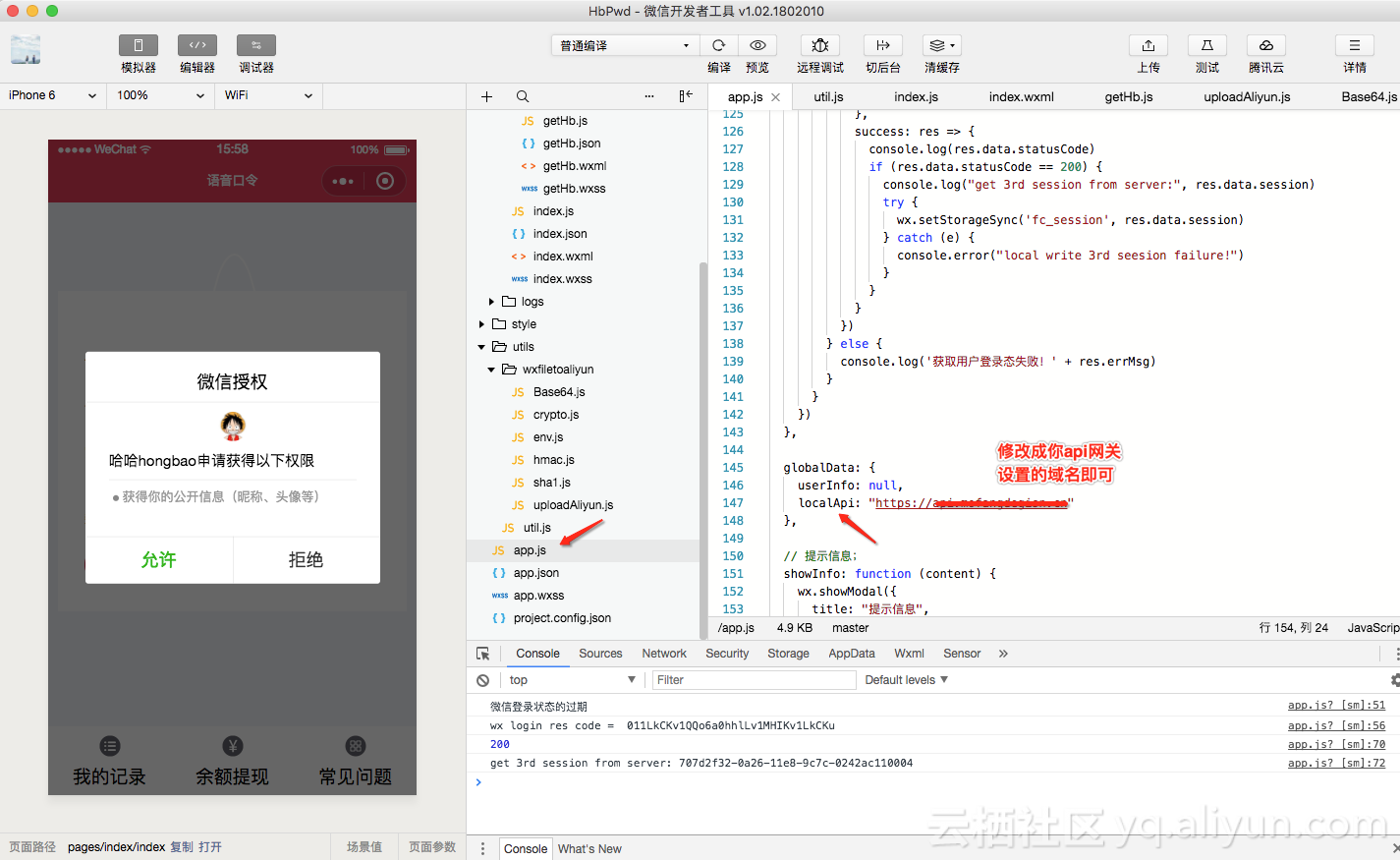This screenshot has width=1400, height=860.
Task: Open the page path (打开)
Action: 210,847
